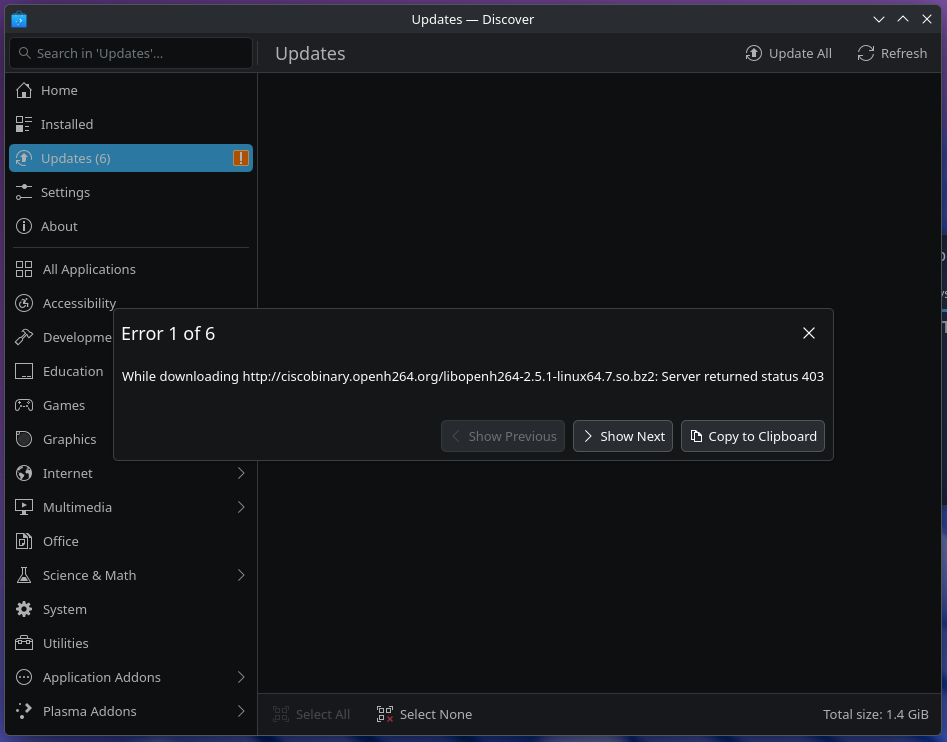Open the About page icon
The width and height of the screenshot is (947, 742).
(x=24, y=226)
